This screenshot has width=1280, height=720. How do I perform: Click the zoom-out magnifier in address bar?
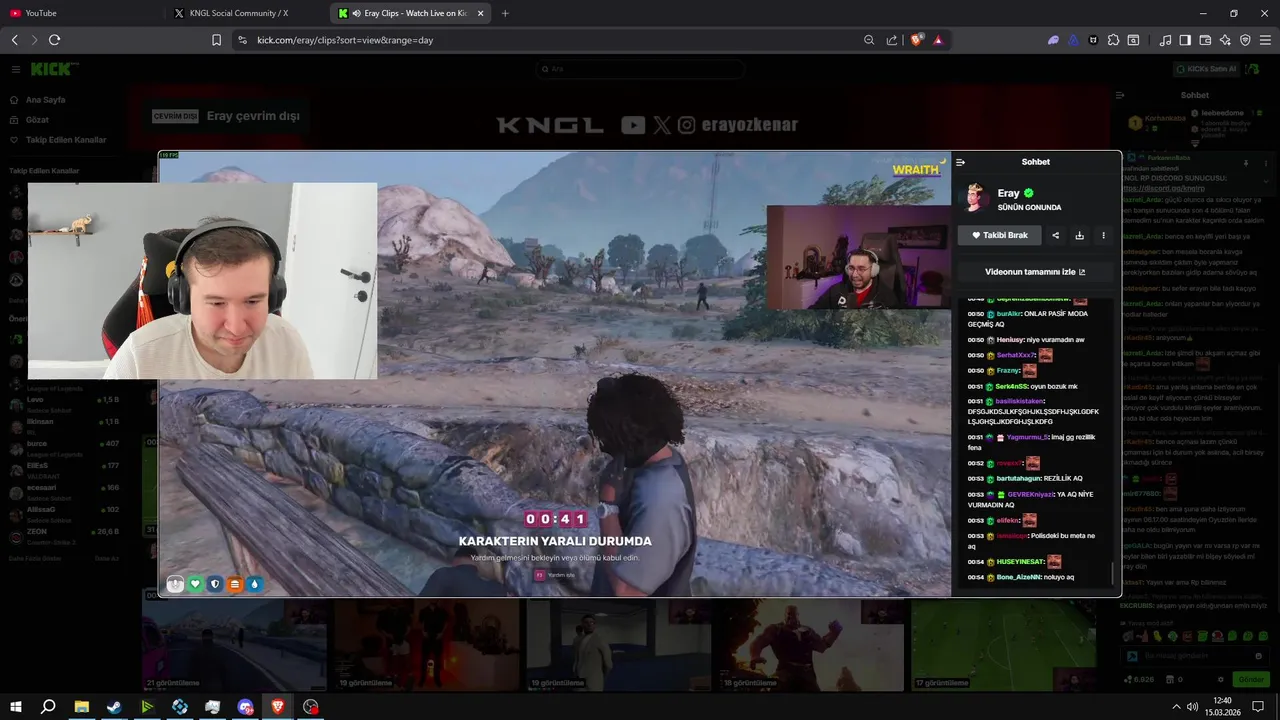pos(869,40)
